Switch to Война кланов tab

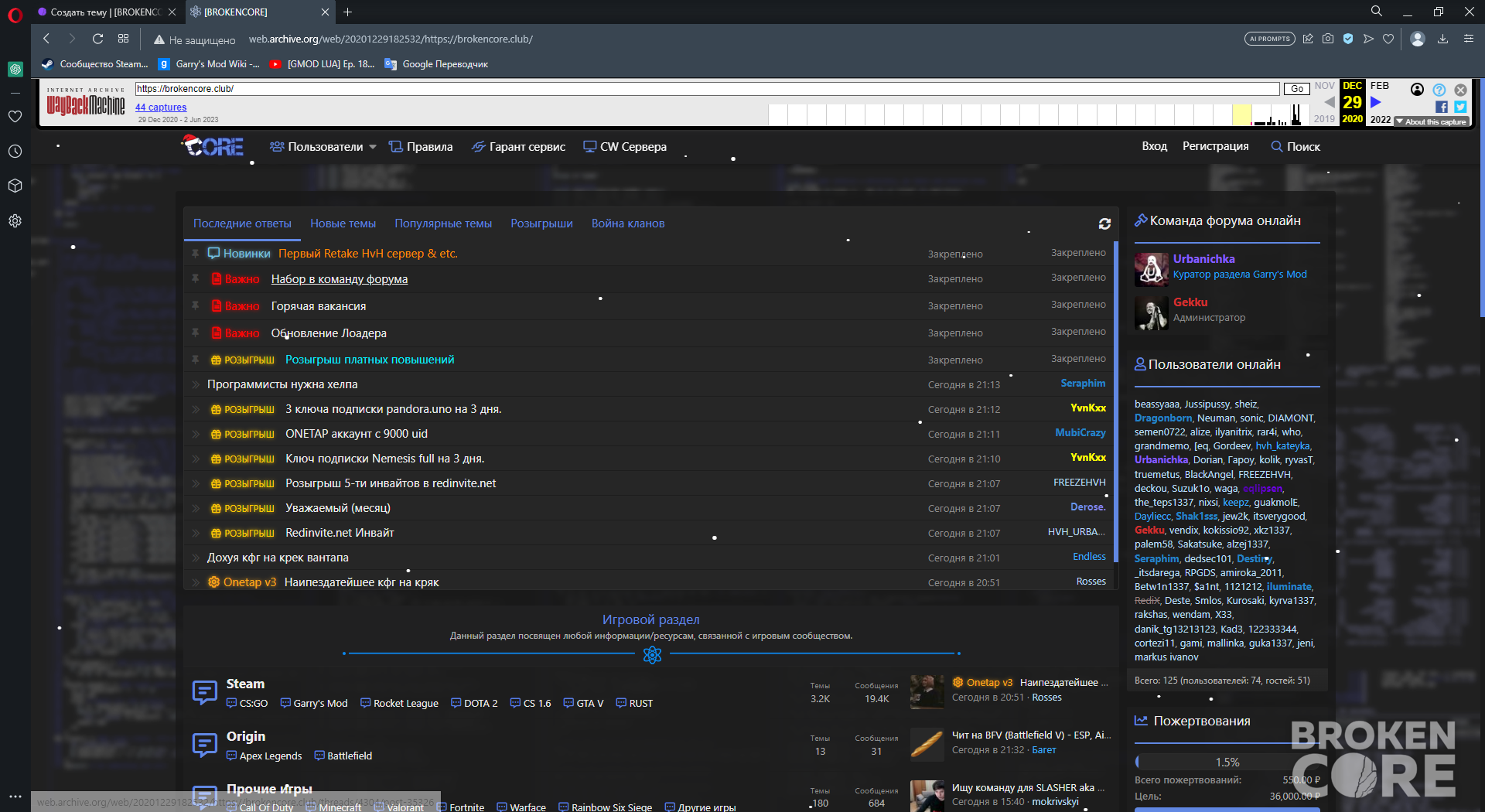click(x=628, y=223)
